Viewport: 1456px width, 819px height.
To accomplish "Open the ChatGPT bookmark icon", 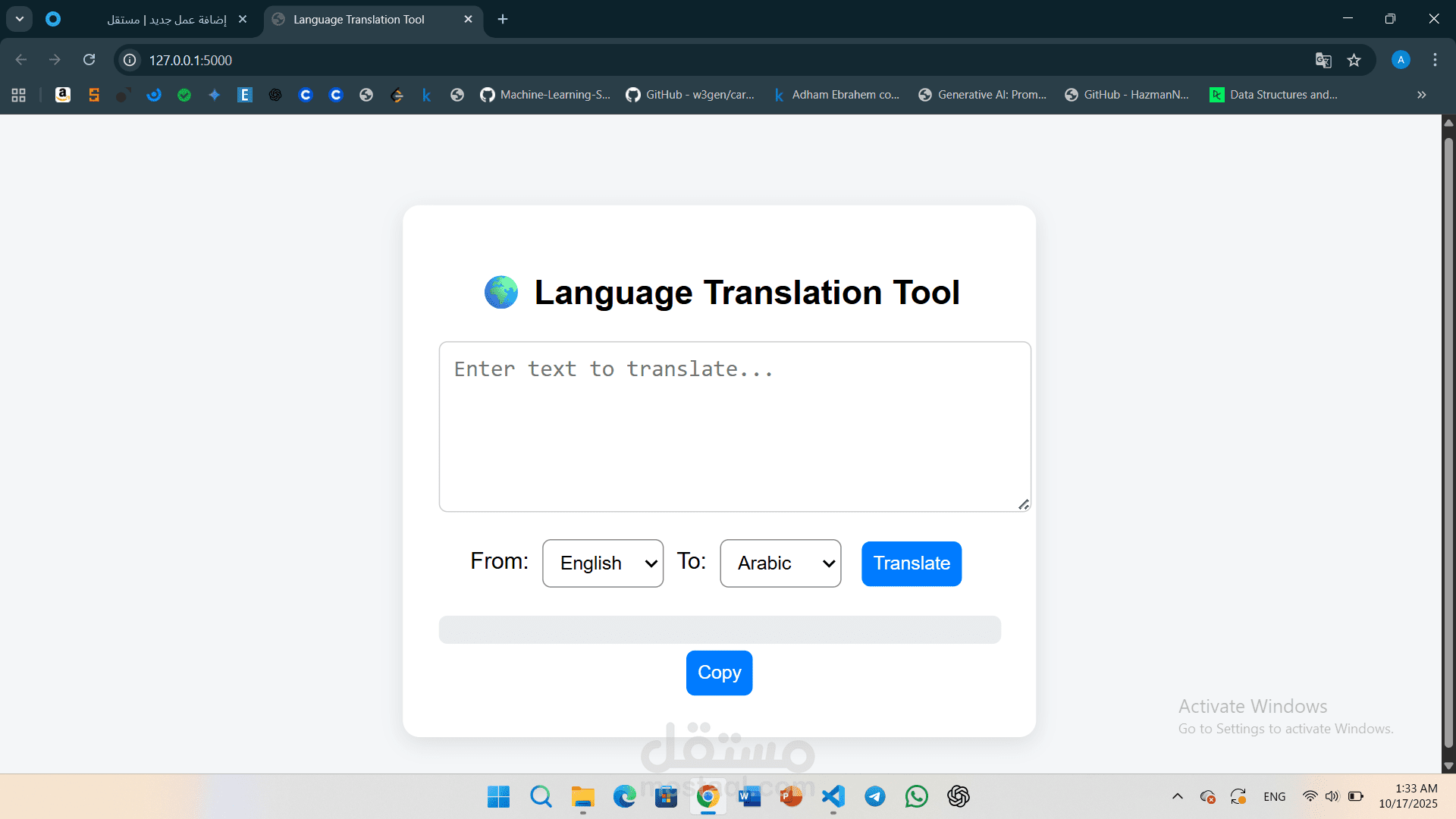I will coord(275,95).
